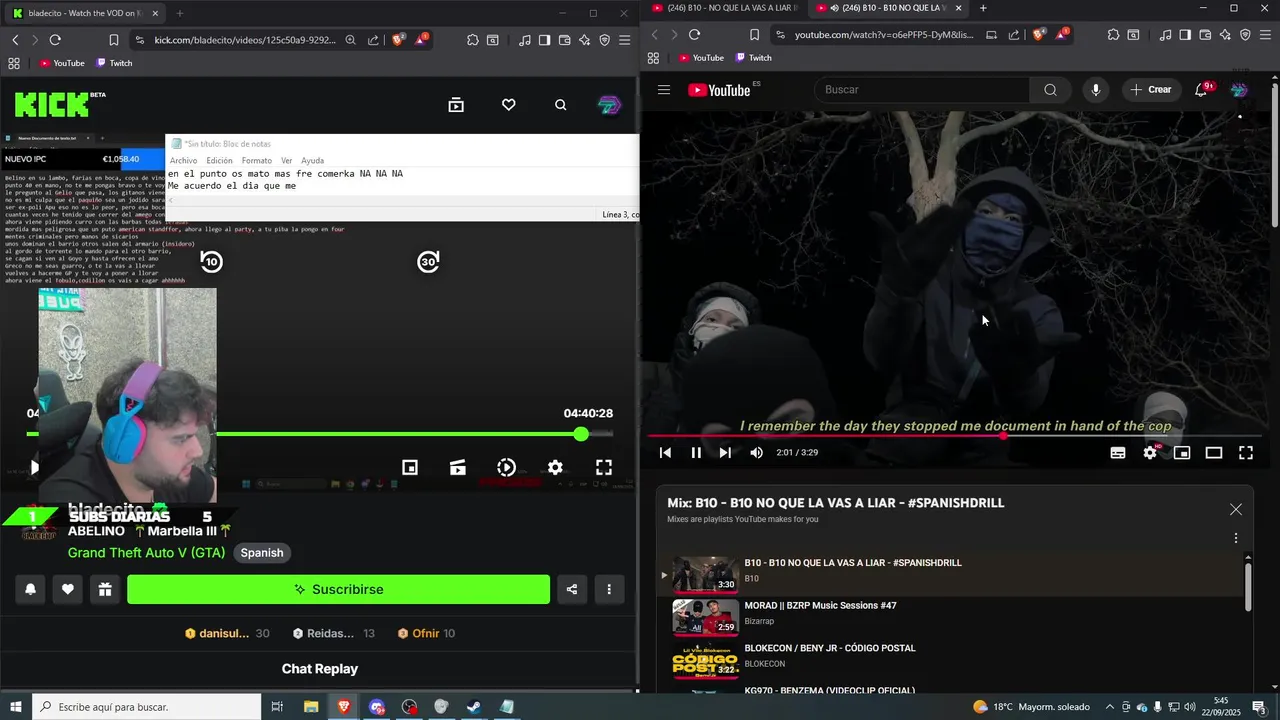Image resolution: width=1280 pixels, height=720 pixels.
Task: Open Kick profile avatar menu
Action: click(x=609, y=105)
